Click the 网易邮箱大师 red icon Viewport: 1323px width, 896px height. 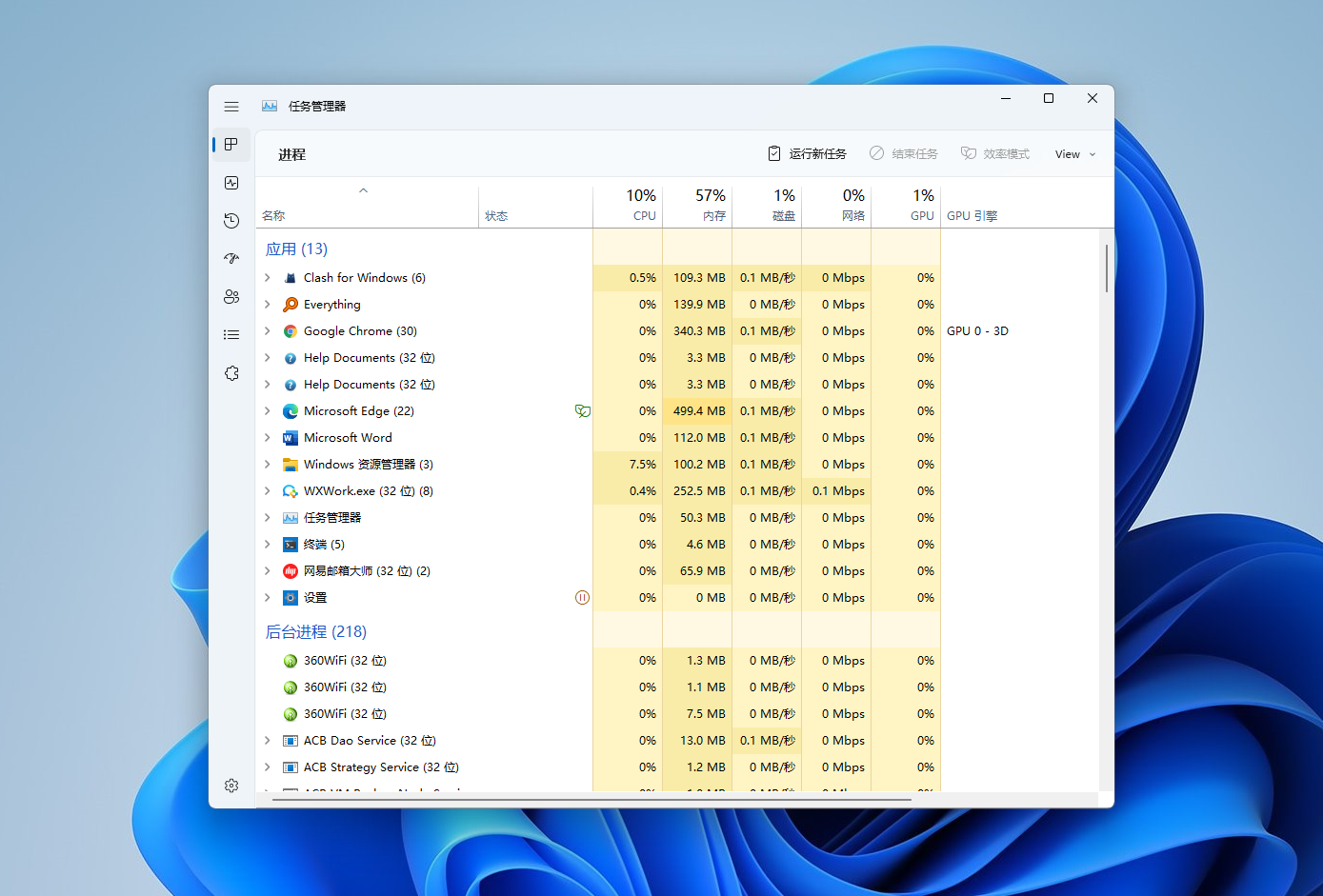[291, 571]
